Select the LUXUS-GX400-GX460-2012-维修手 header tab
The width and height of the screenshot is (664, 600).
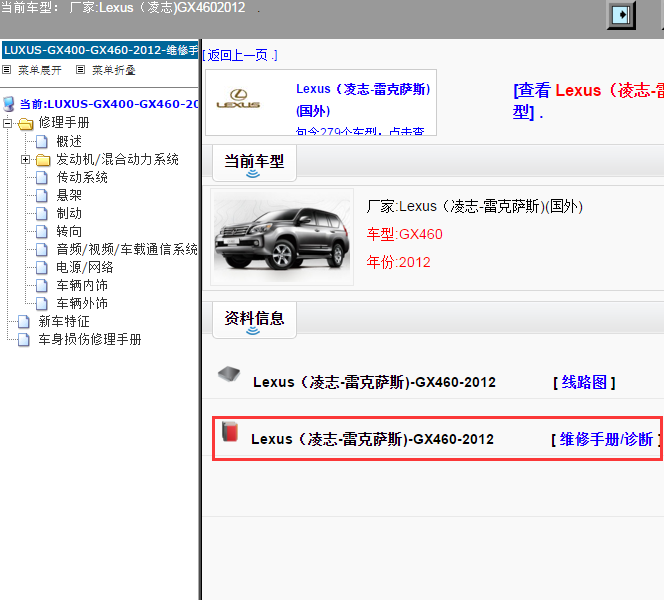(100, 50)
